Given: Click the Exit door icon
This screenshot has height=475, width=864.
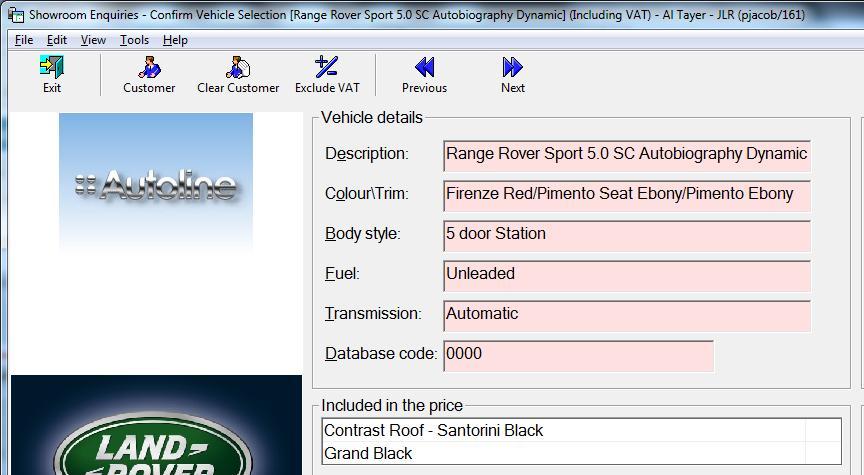Looking at the screenshot, I should click(x=52, y=67).
